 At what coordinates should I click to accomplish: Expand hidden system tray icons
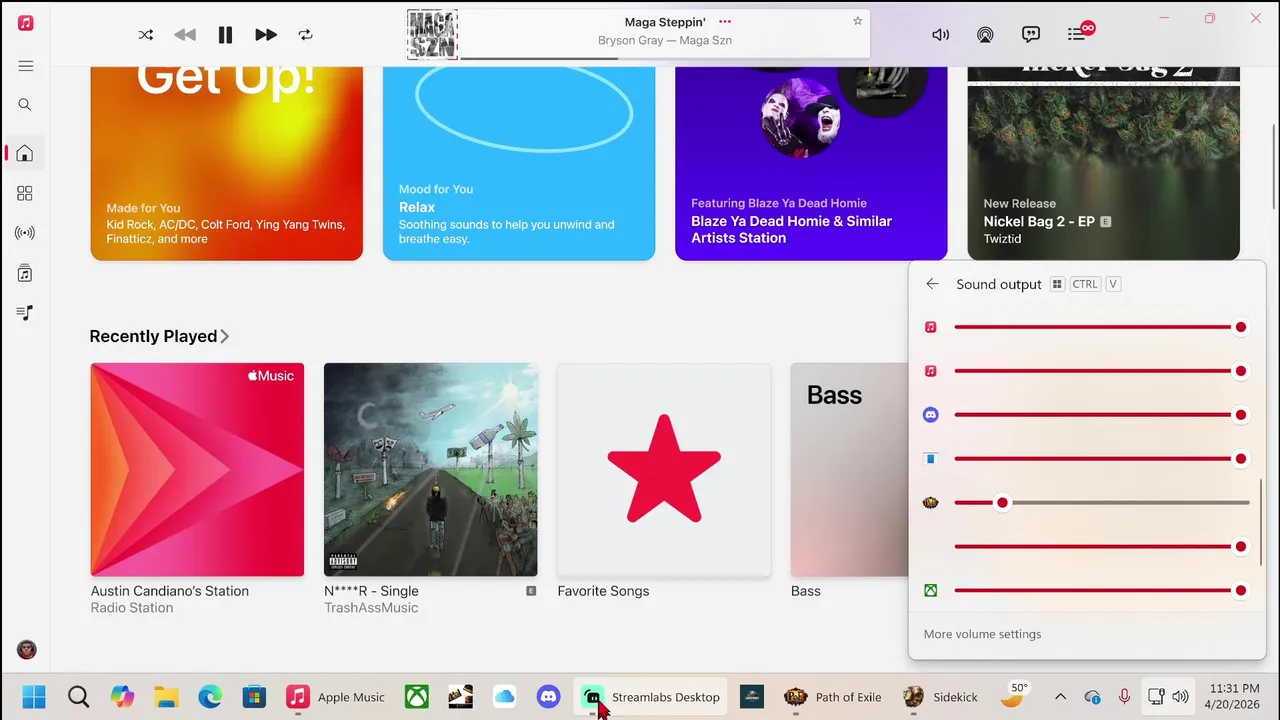click(1060, 697)
